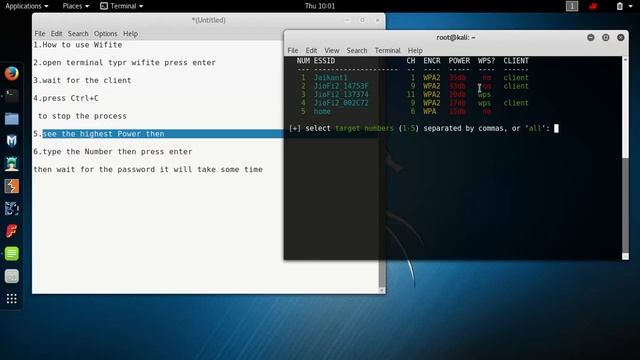Open Terminal menu in the terminal window
The height and width of the screenshot is (360, 640).
coord(387,51)
